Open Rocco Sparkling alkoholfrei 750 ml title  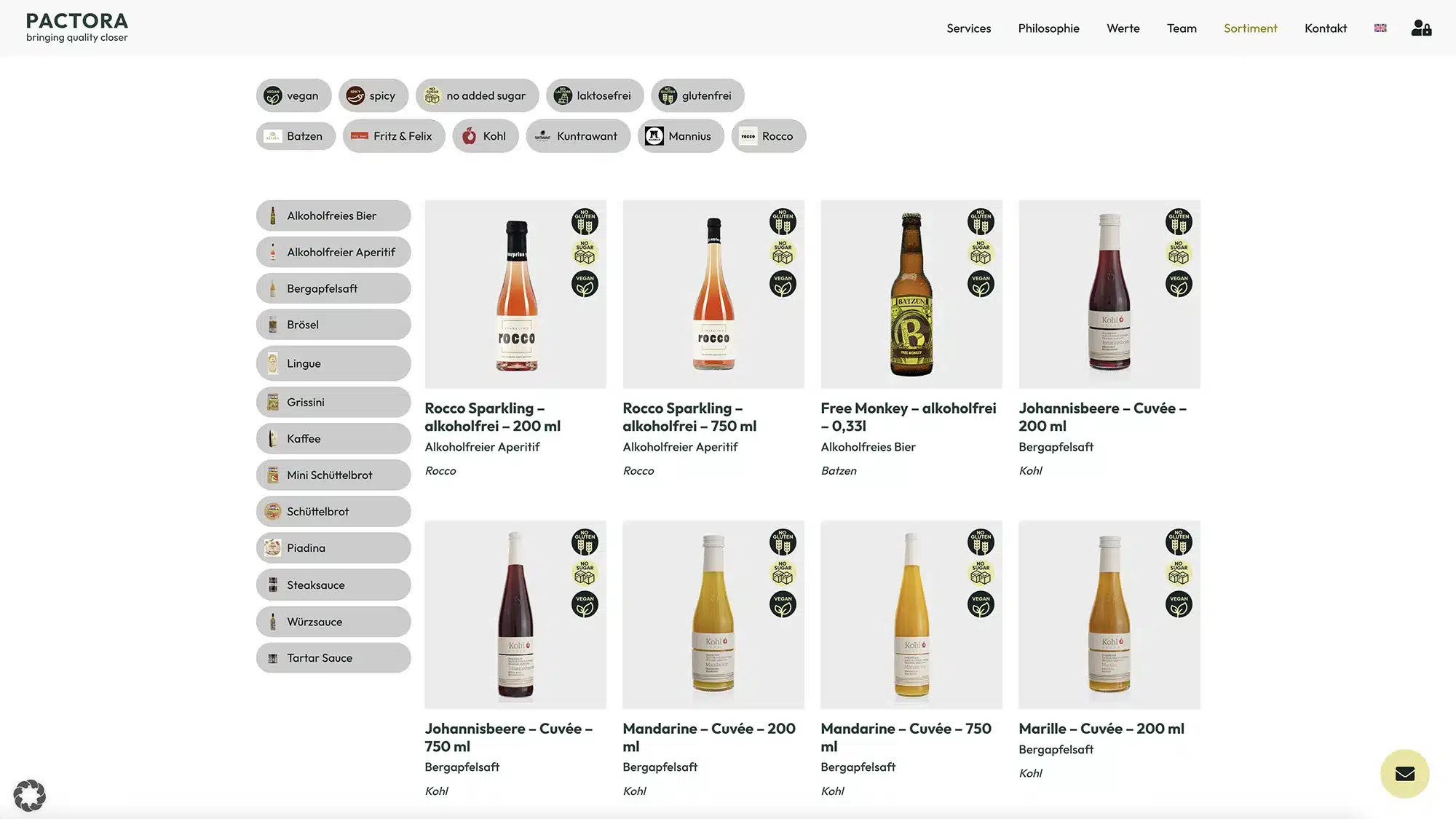689,417
